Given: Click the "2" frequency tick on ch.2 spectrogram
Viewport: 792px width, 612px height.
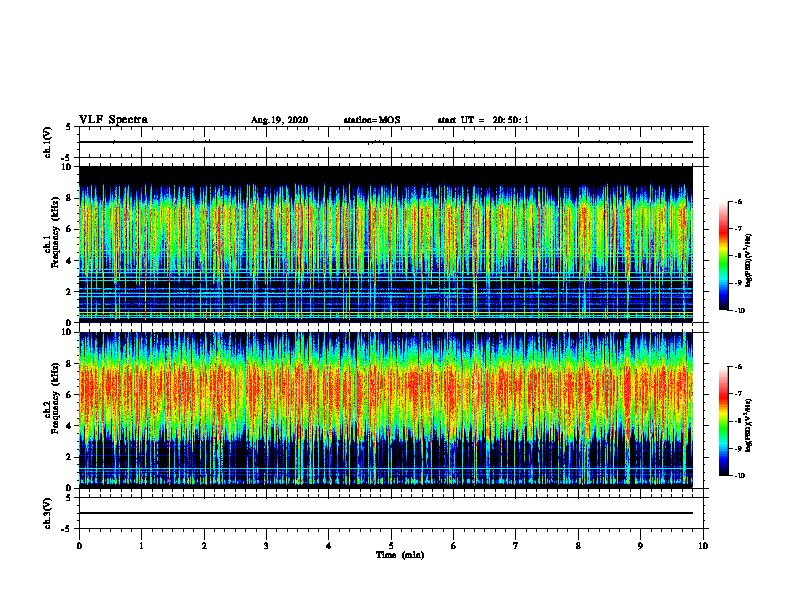Looking at the screenshot, I should coord(69,457).
